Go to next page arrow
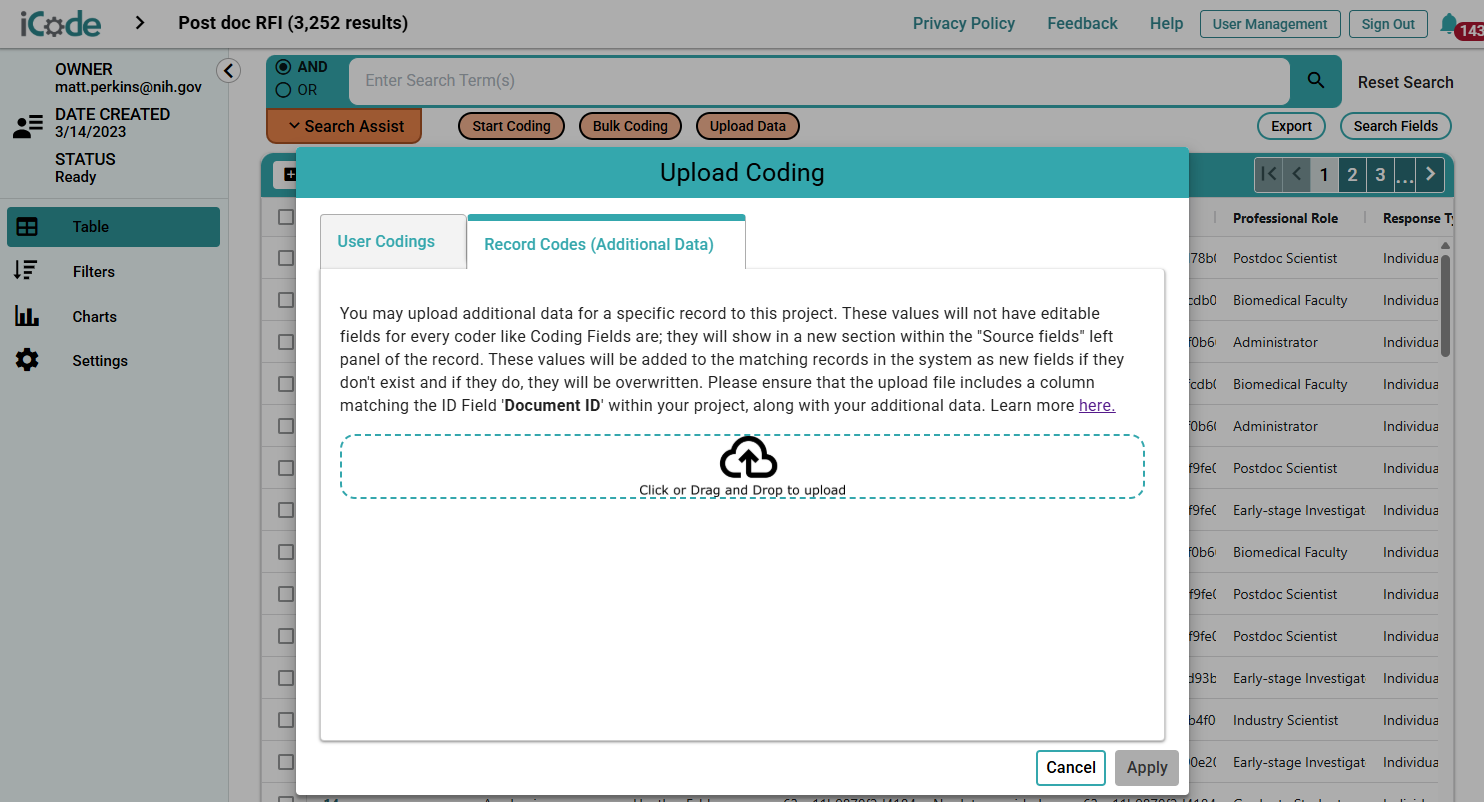 click(x=1431, y=174)
